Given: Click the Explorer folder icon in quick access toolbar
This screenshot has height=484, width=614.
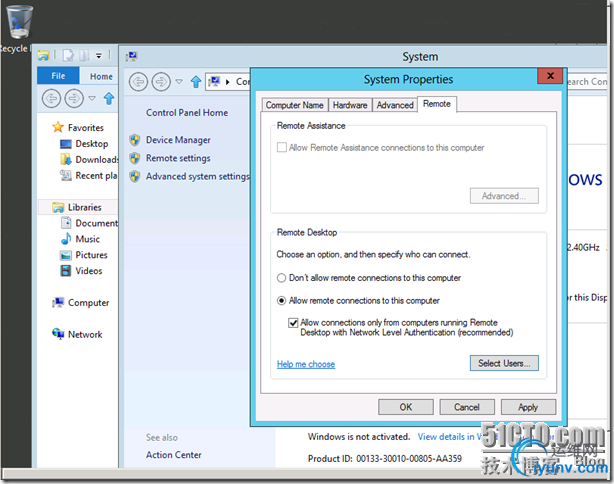Looking at the screenshot, I should pos(43,56).
